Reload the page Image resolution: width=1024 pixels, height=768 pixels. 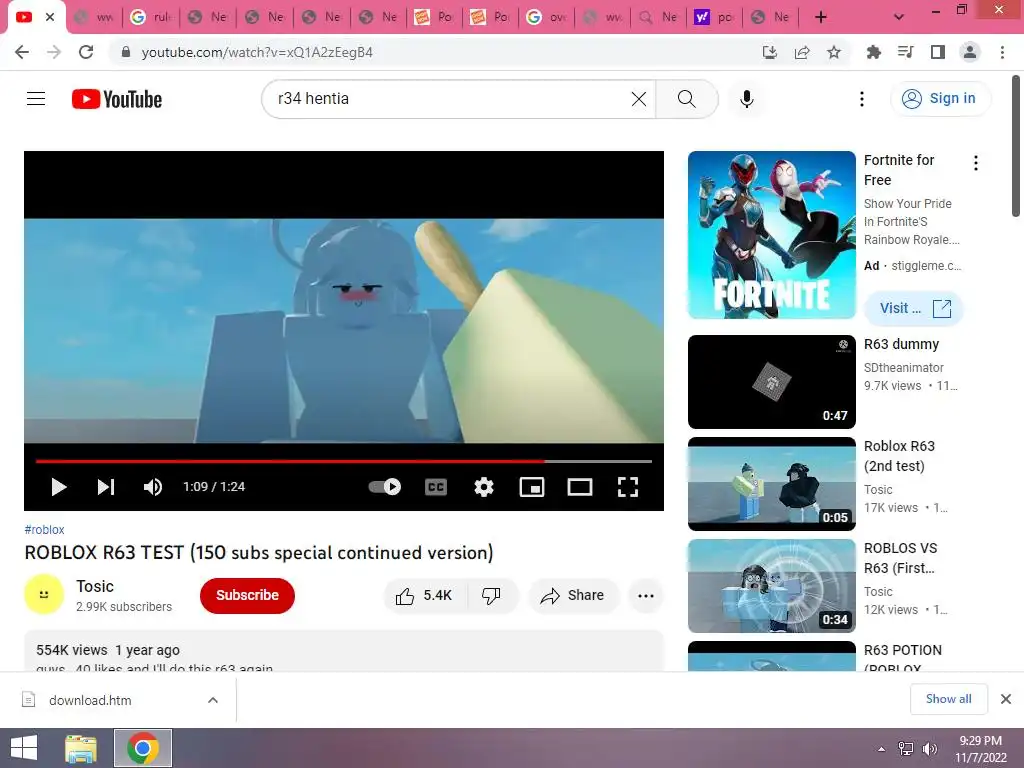click(x=86, y=52)
